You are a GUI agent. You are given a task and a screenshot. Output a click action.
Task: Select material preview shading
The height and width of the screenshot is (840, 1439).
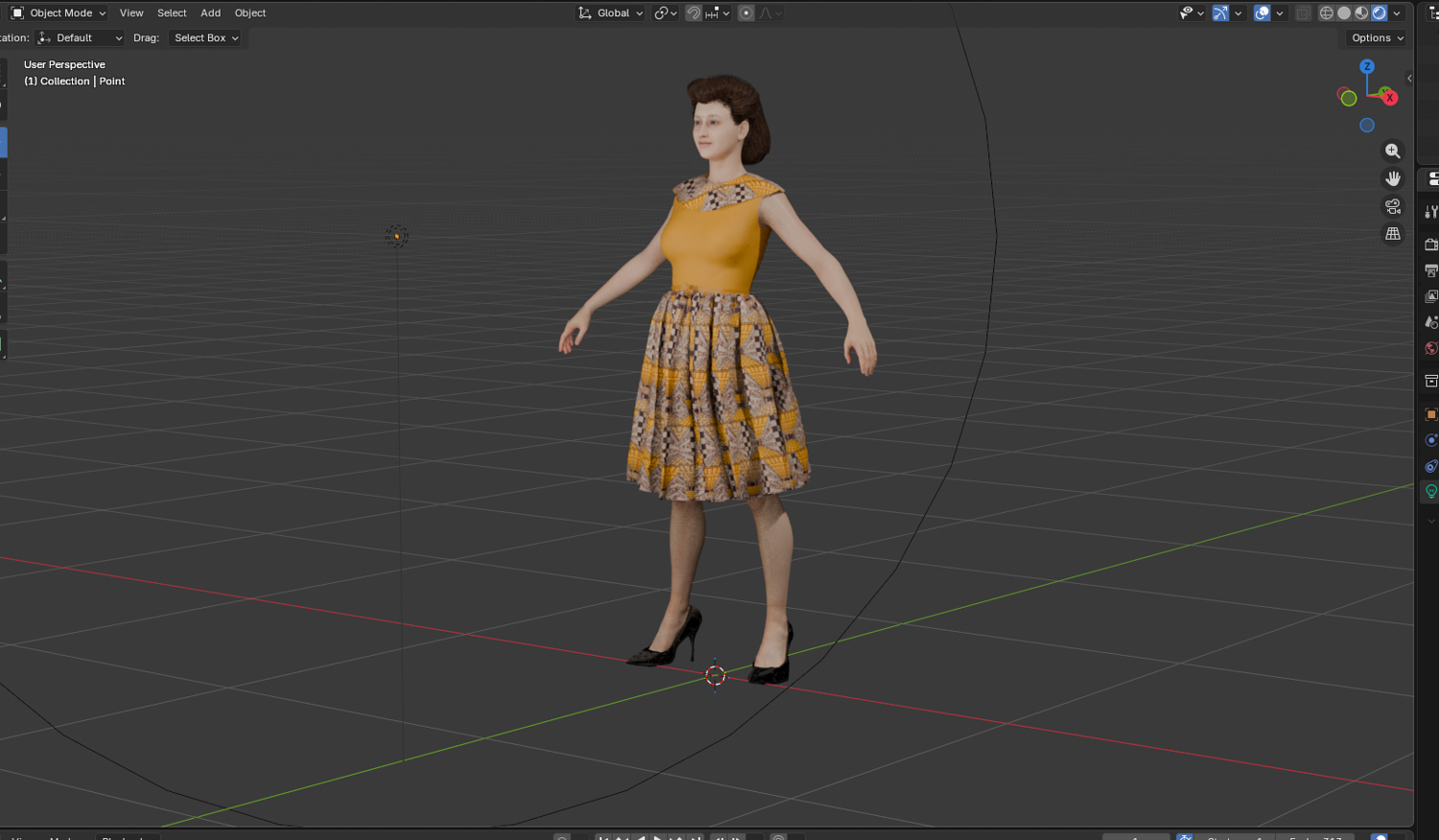[x=1361, y=12]
